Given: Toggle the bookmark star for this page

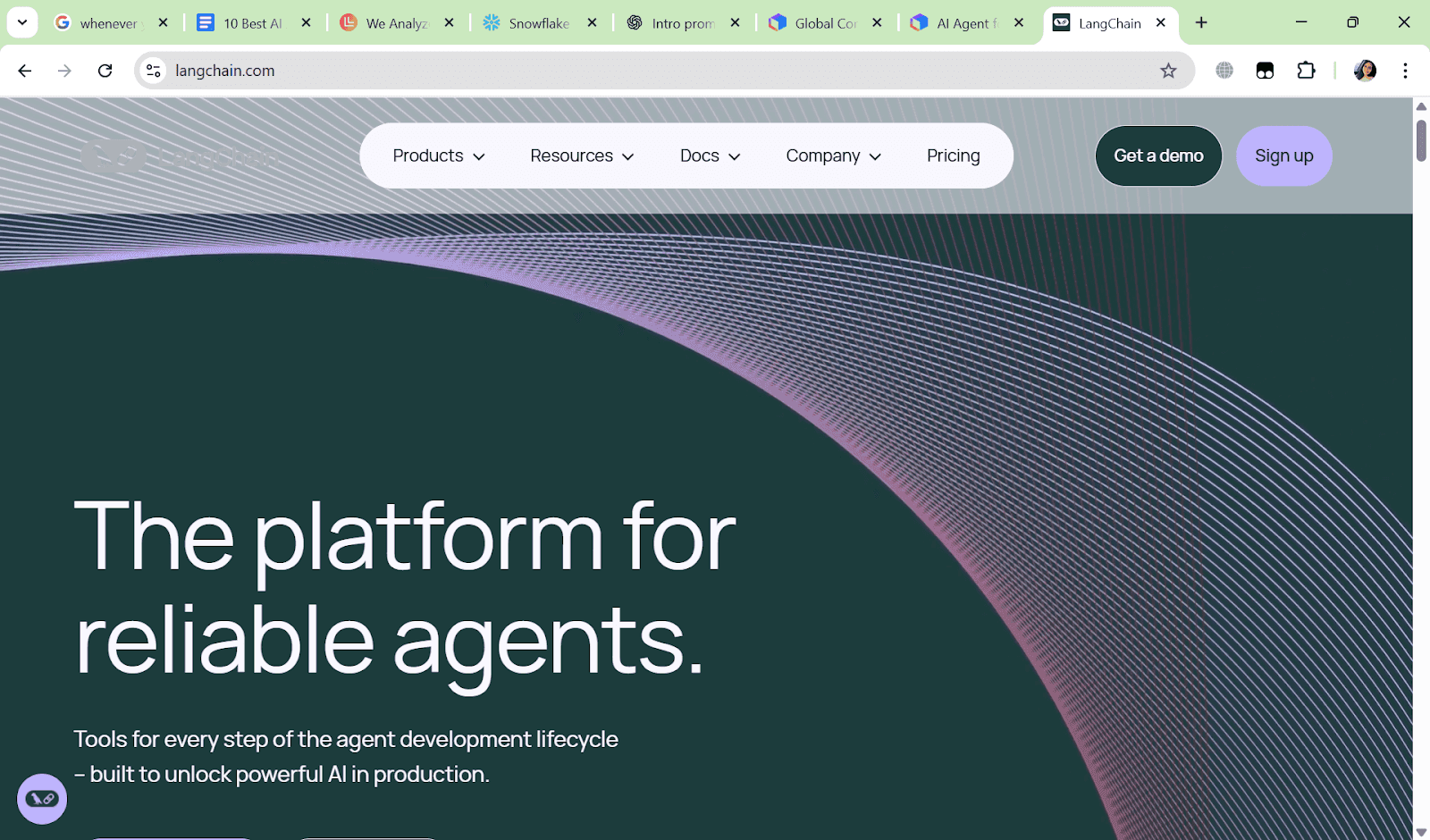Looking at the screenshot, I should (1168, 71).
